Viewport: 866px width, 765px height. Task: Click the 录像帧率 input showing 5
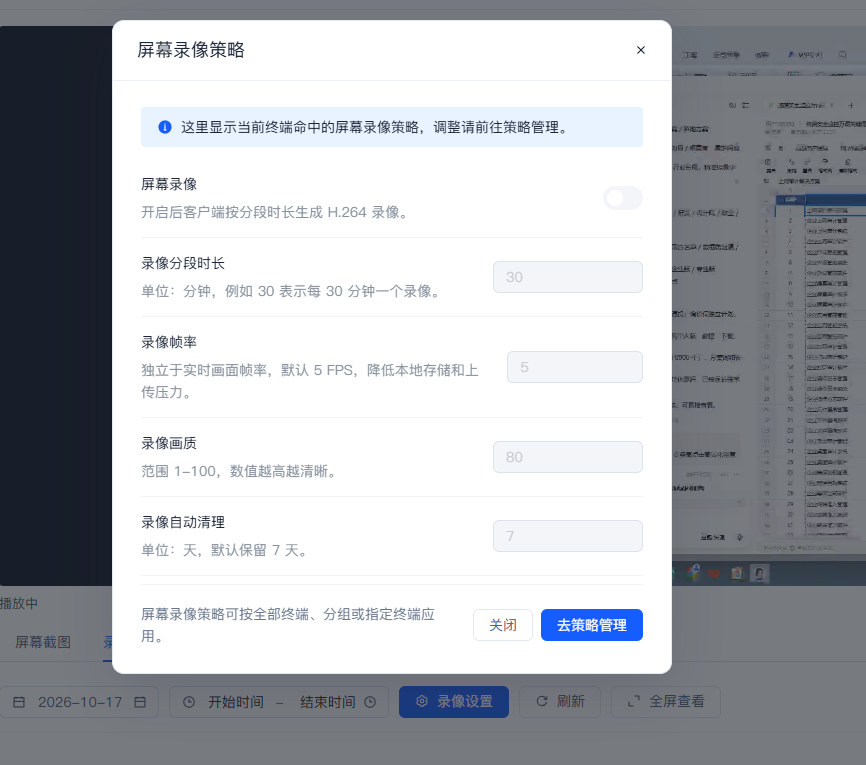[574, 367]
